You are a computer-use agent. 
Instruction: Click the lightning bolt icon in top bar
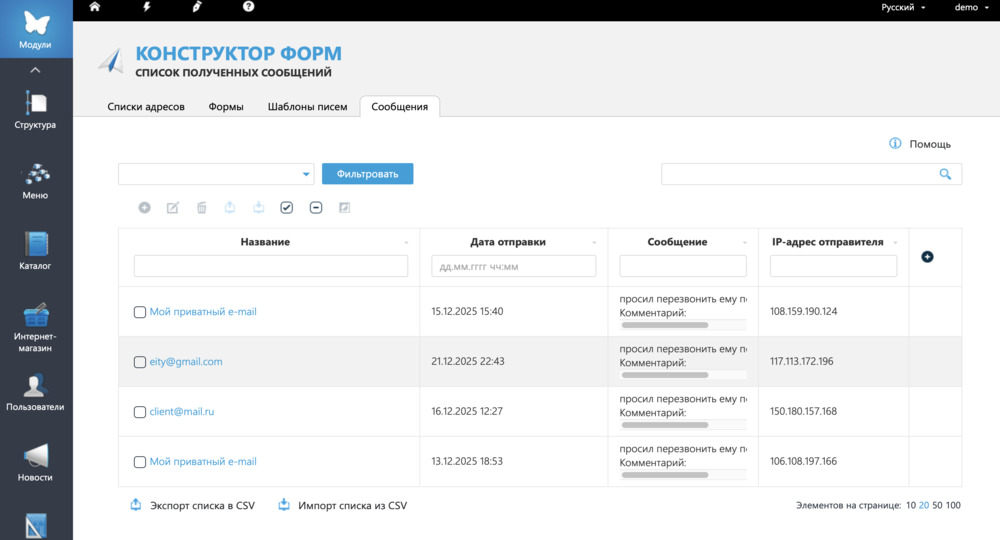coord(147,6)
